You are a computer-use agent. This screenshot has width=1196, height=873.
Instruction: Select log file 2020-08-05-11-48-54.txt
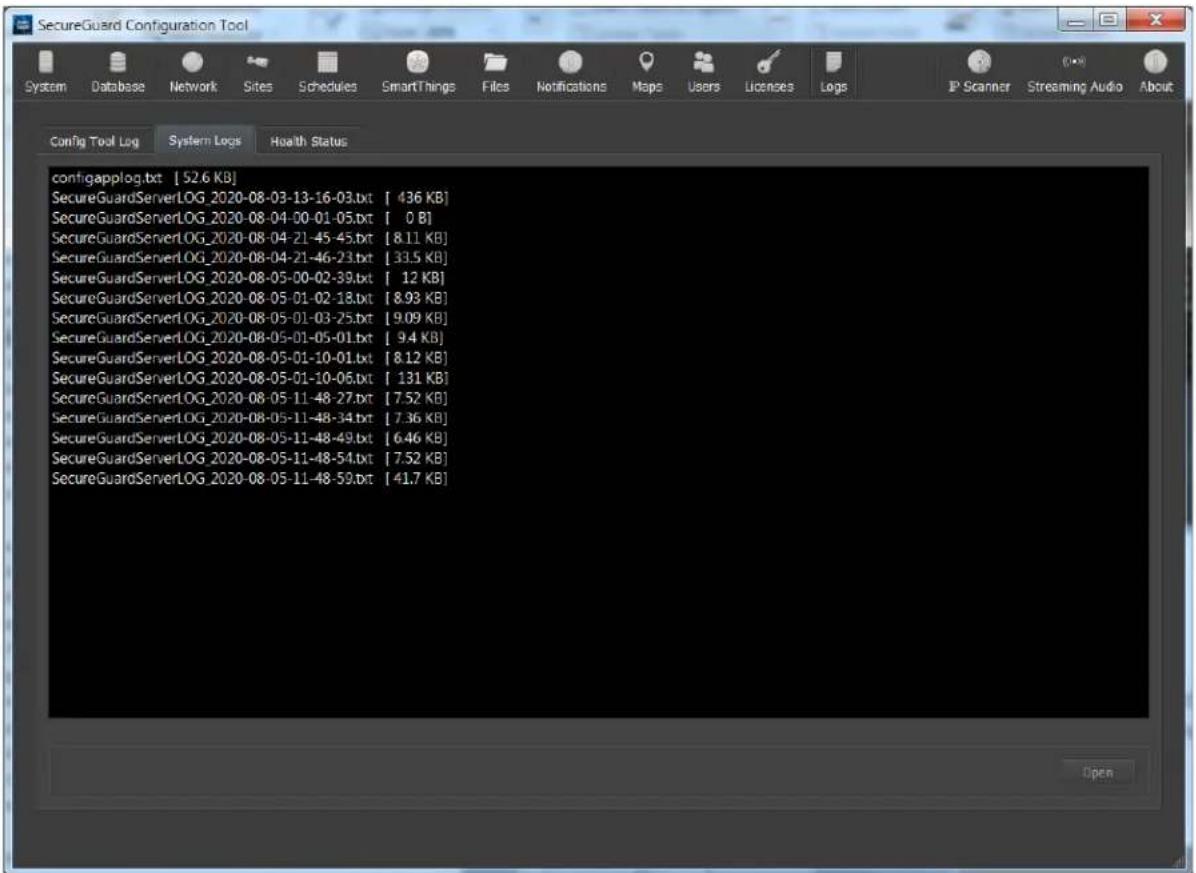click(x=249, y=458)
